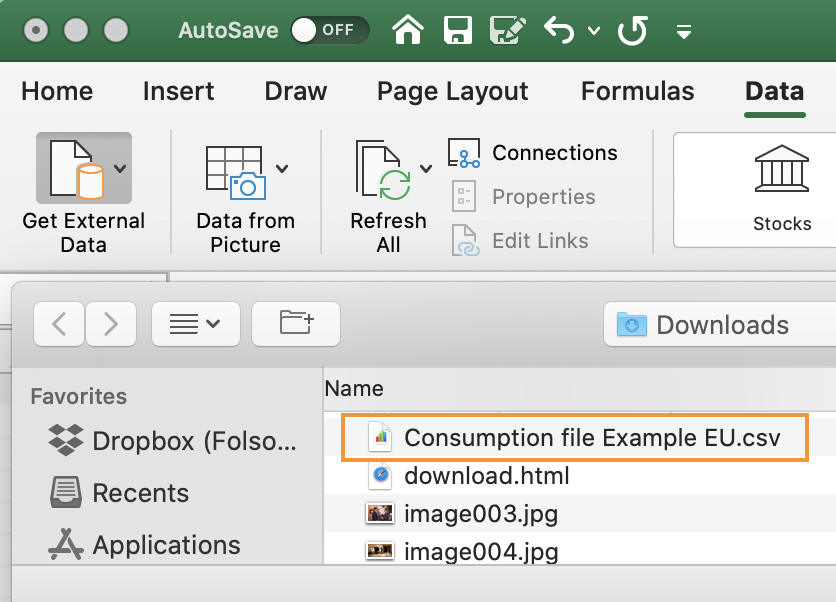
Task: Create a new folder in the dialog
Action: coord(295,324)
